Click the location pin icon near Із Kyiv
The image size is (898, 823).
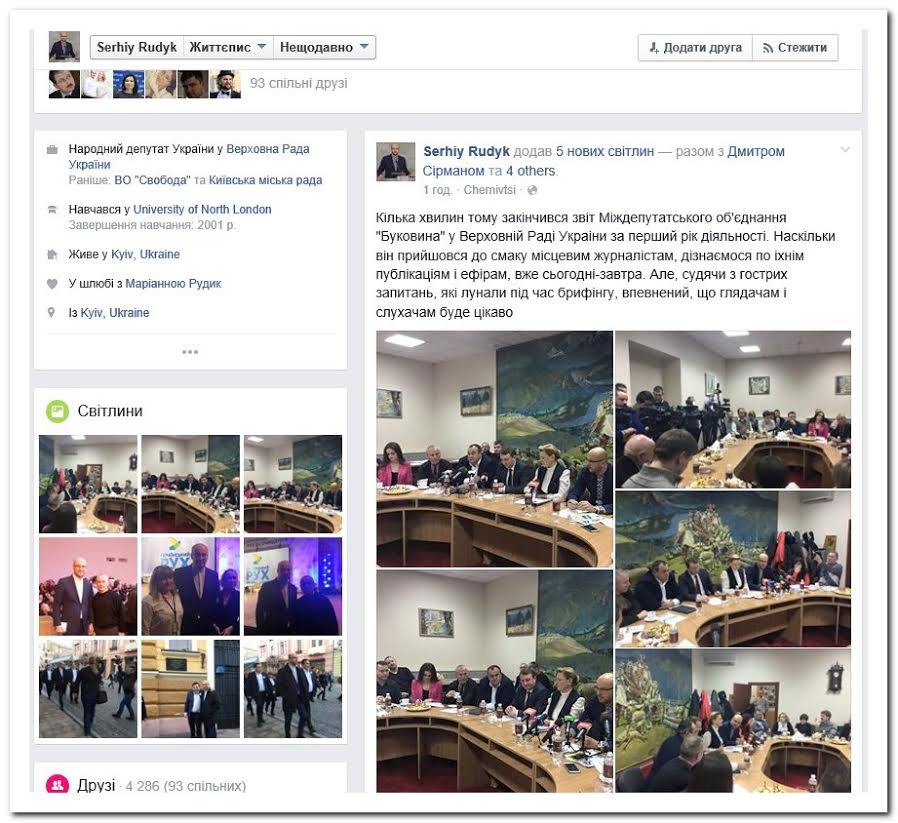[52, 313]
